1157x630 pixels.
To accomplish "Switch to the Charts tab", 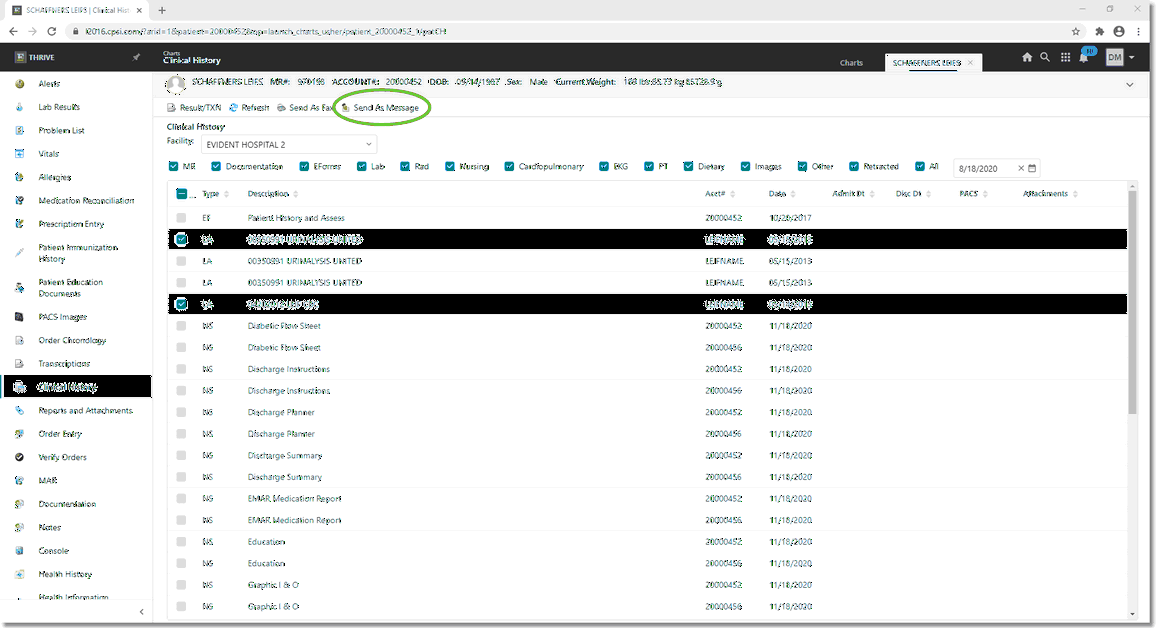I will point(851,63).
